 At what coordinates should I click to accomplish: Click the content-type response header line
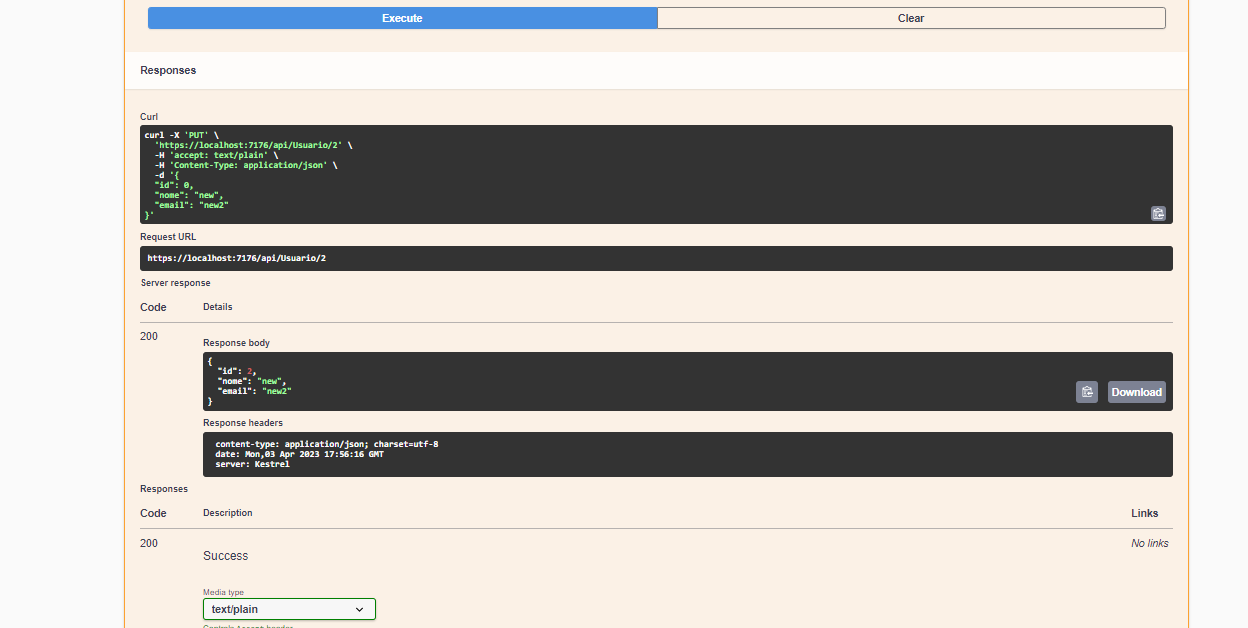(x=326, y=444)
